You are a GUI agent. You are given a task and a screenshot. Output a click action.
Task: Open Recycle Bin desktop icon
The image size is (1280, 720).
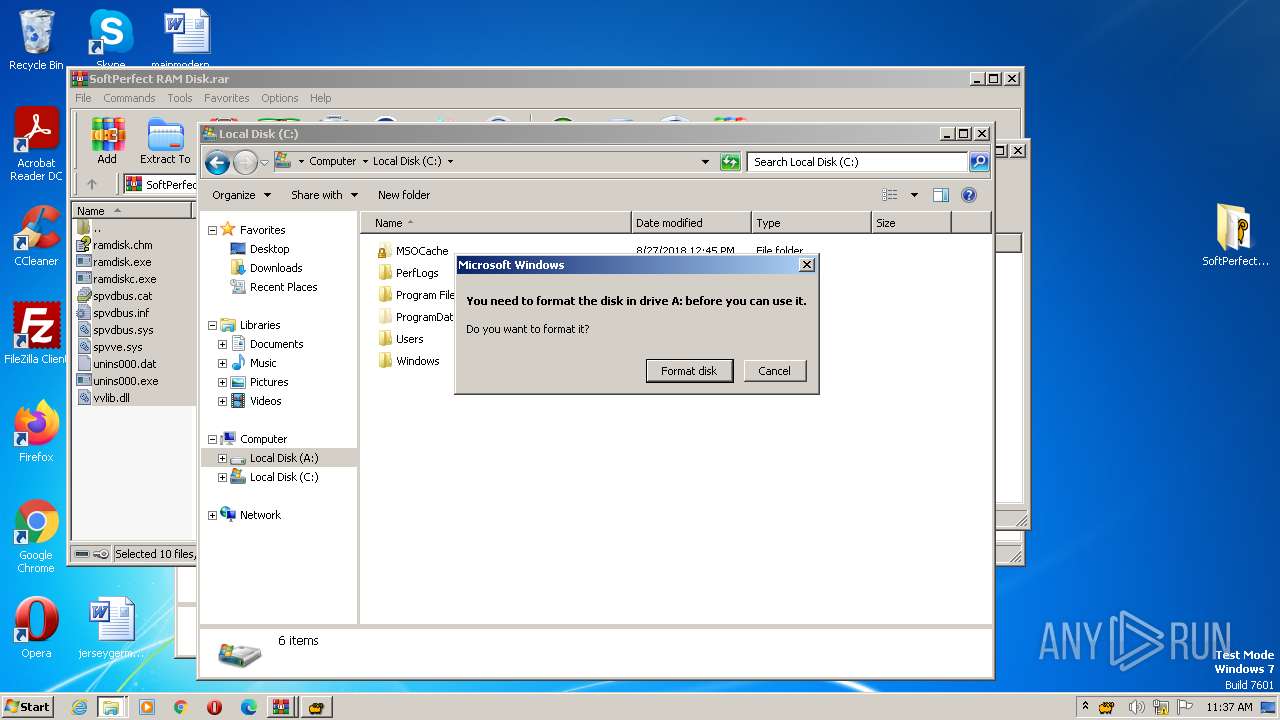36,40
